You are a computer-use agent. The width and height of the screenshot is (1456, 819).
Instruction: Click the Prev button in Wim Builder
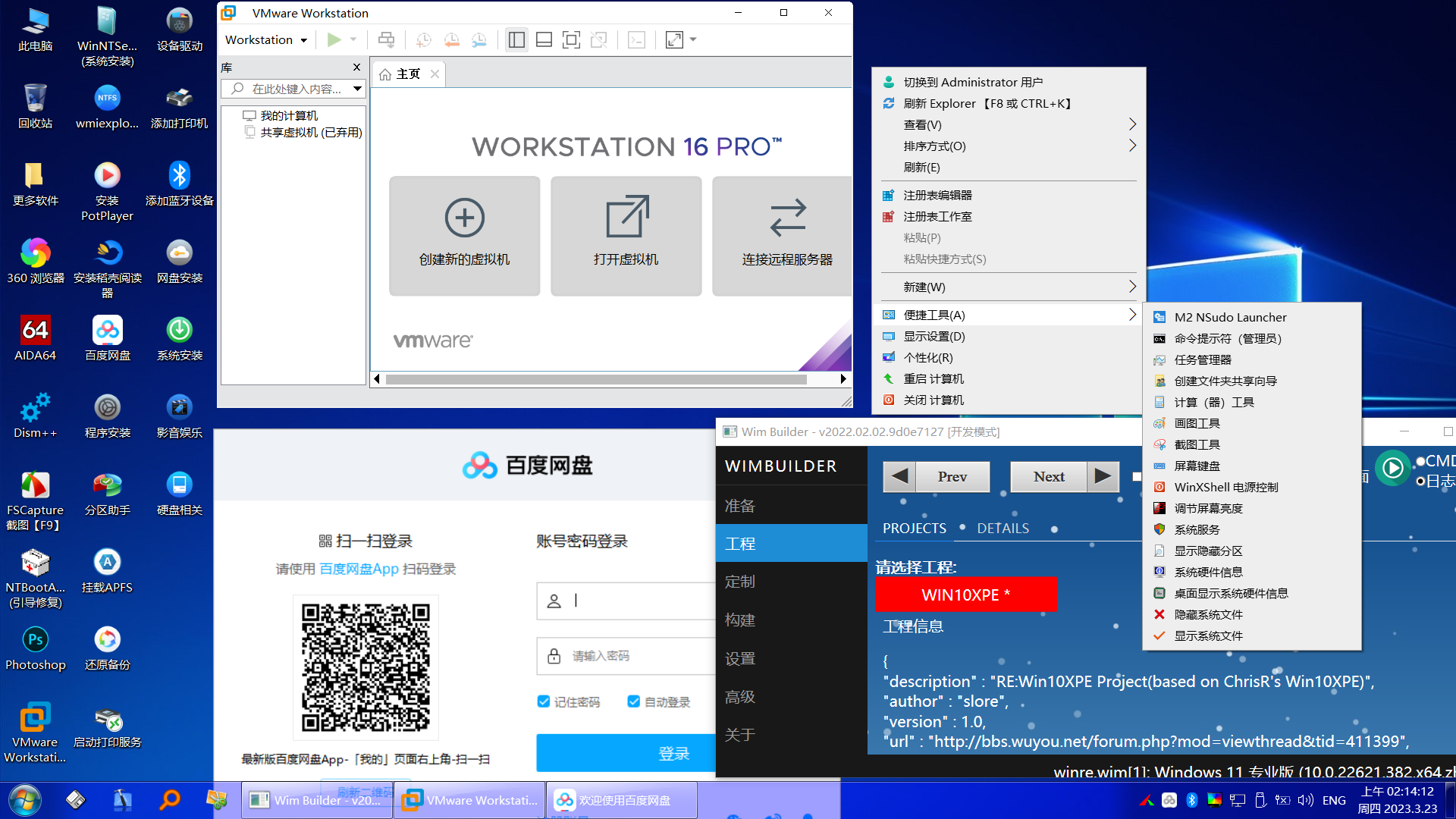(937, 476)
